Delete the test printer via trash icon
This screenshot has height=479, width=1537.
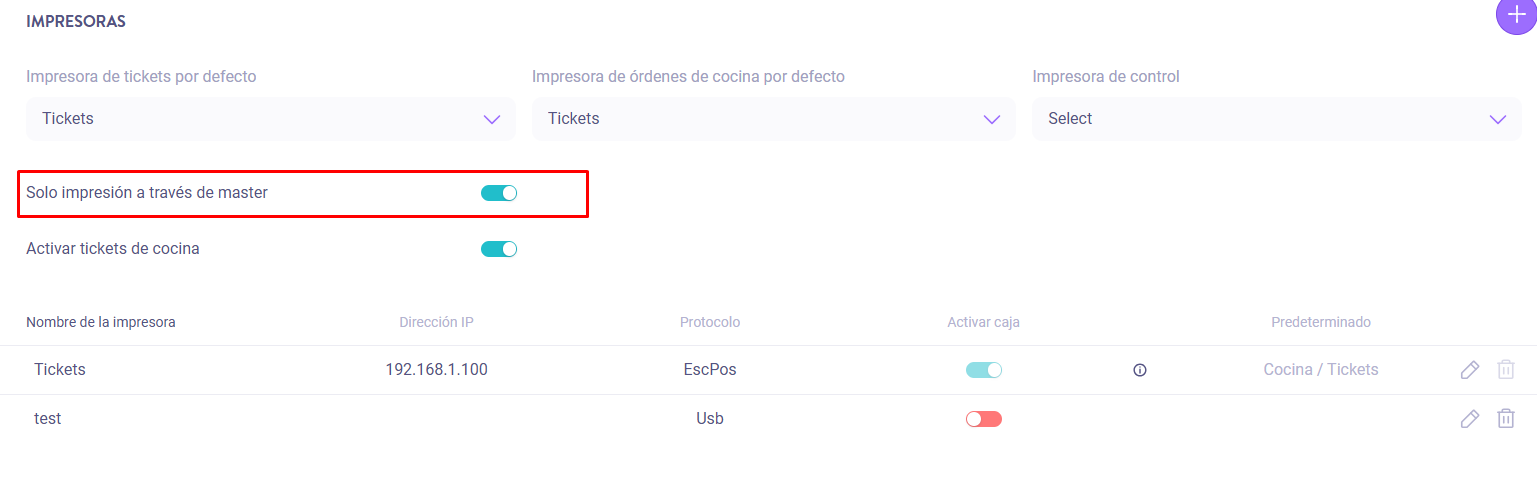(1505, 419)
